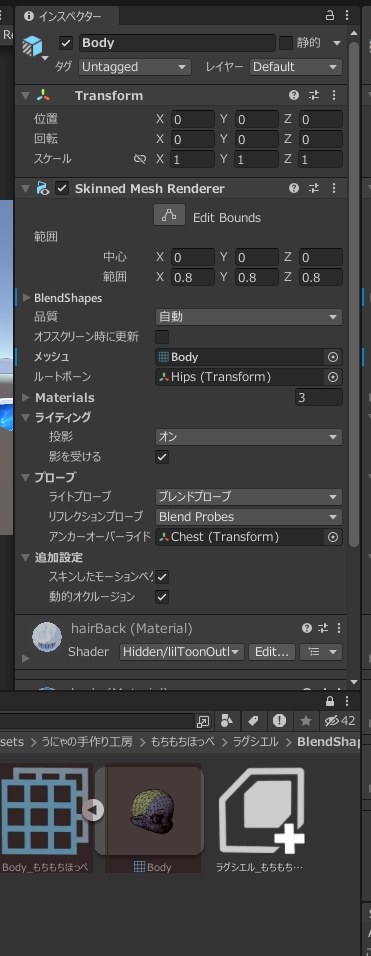Click the GameObject cube icon
Screen dimensions: 371x956
32,46
